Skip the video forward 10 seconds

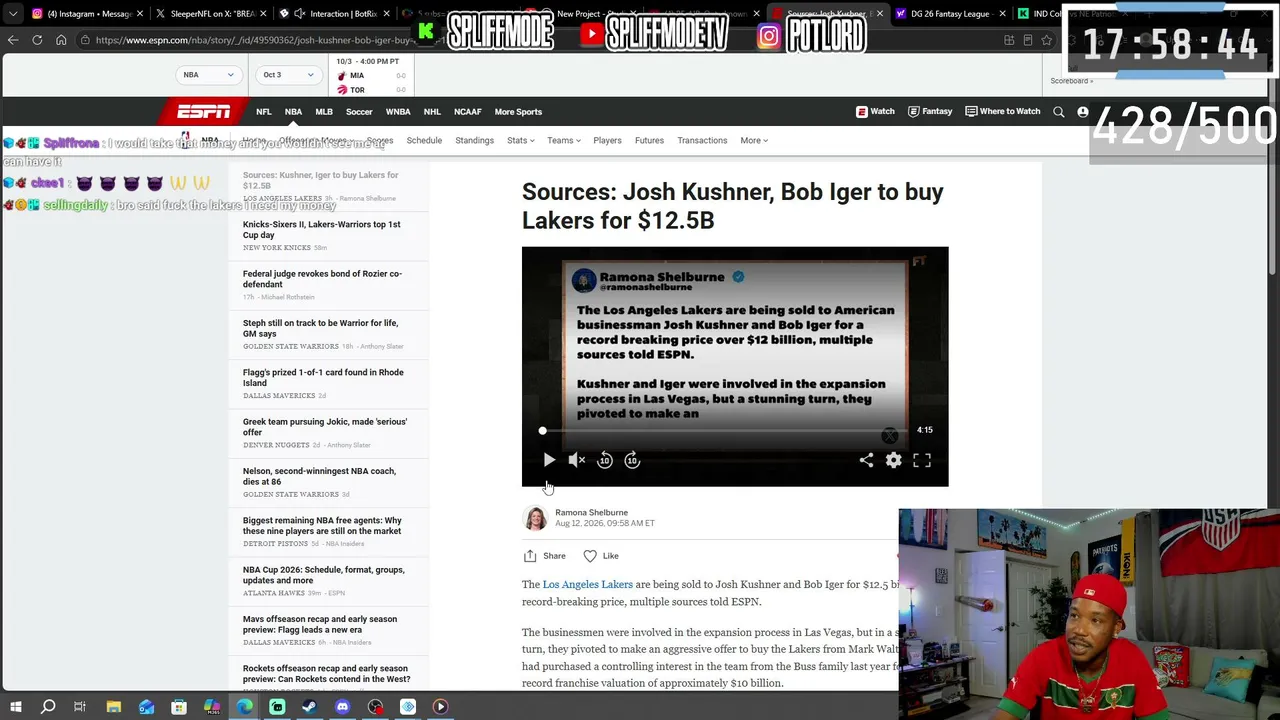click(632, 460)
